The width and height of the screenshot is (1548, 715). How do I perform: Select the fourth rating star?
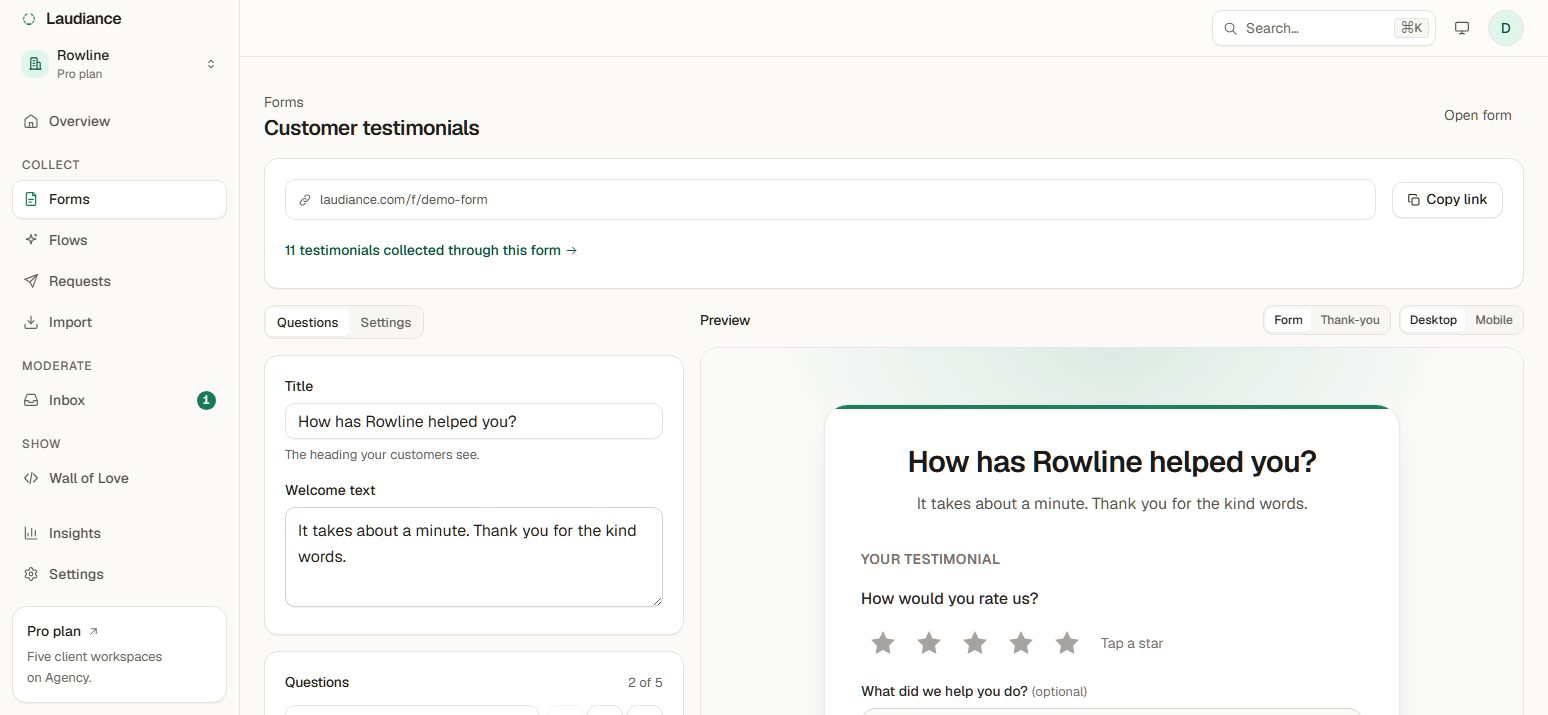click(1021, 643)
